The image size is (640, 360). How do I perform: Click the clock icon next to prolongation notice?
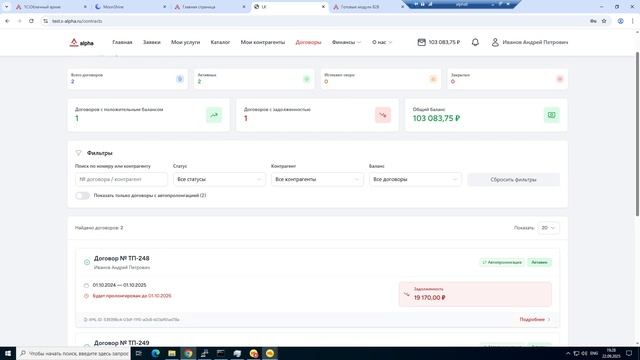[x=86, y=296]
